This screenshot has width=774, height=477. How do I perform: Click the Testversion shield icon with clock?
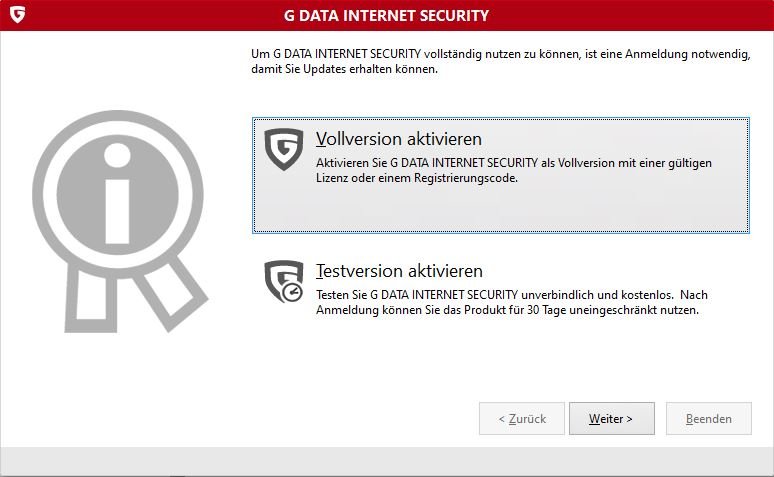283,281
